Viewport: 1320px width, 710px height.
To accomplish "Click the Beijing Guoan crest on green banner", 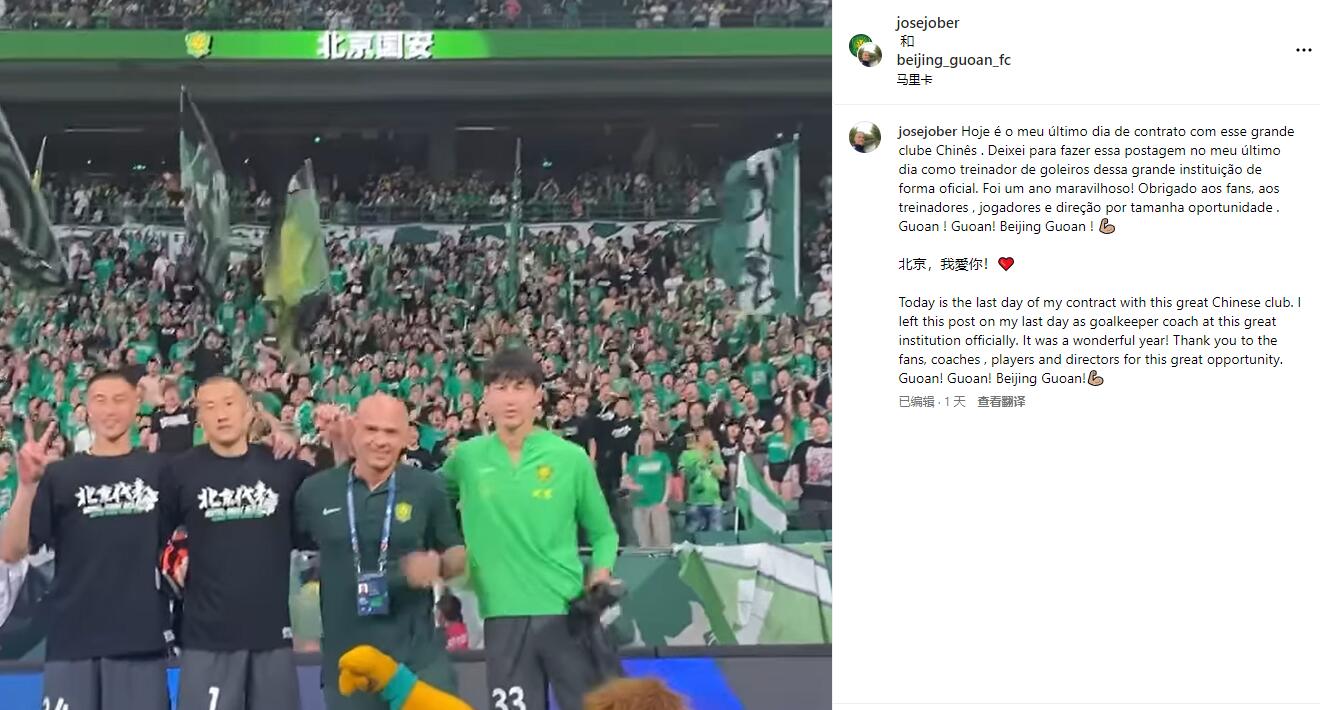I will 198,45.
